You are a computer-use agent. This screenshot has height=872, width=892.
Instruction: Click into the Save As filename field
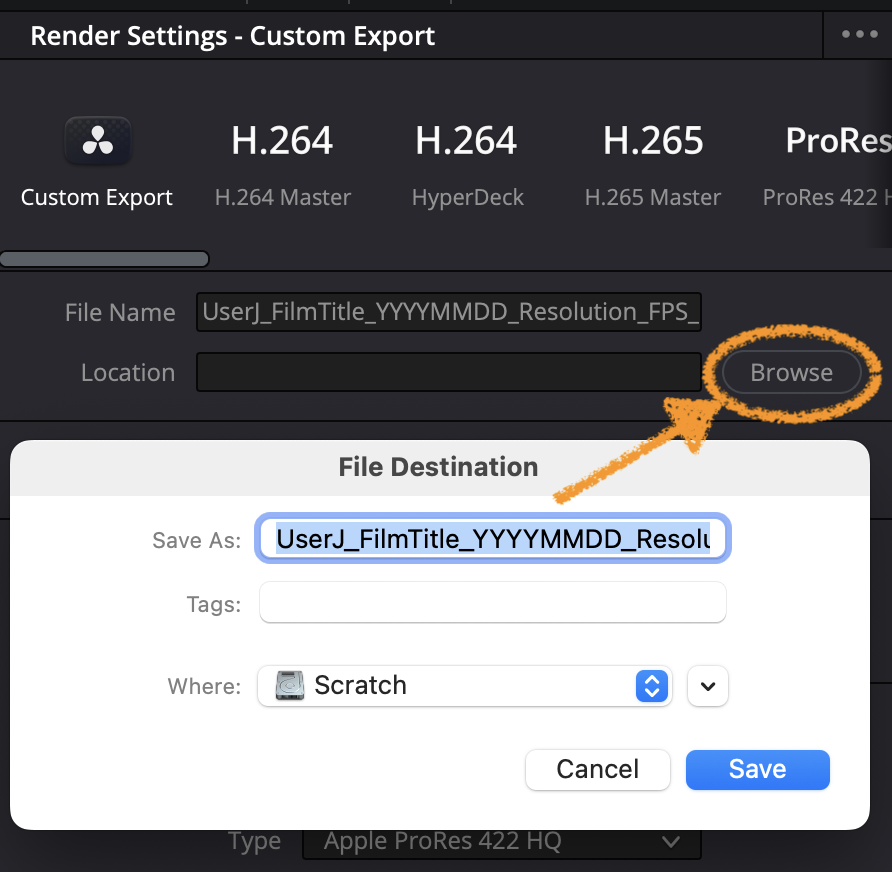point(493,540)
